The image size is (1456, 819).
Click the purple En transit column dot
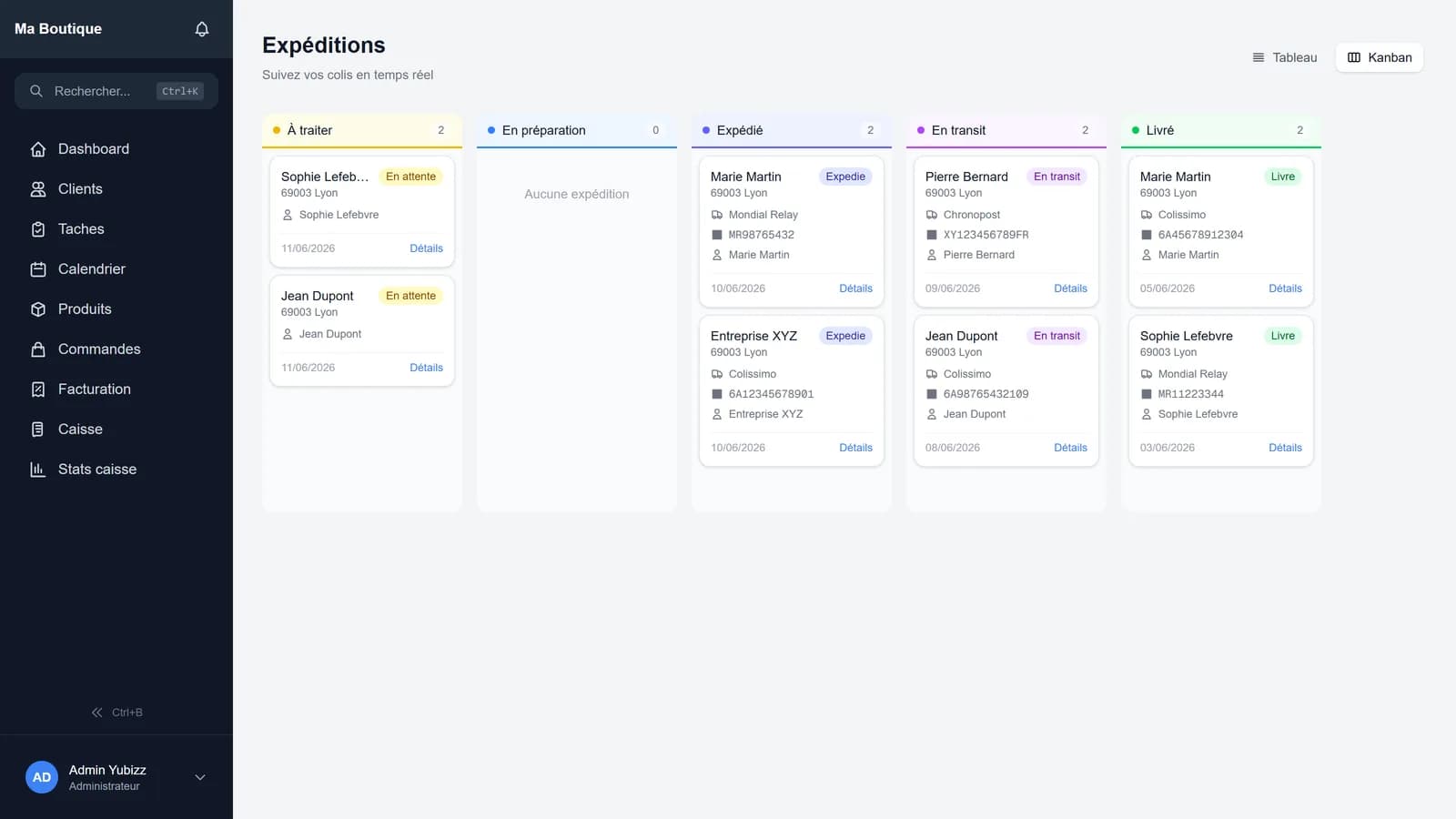[921, 130]
